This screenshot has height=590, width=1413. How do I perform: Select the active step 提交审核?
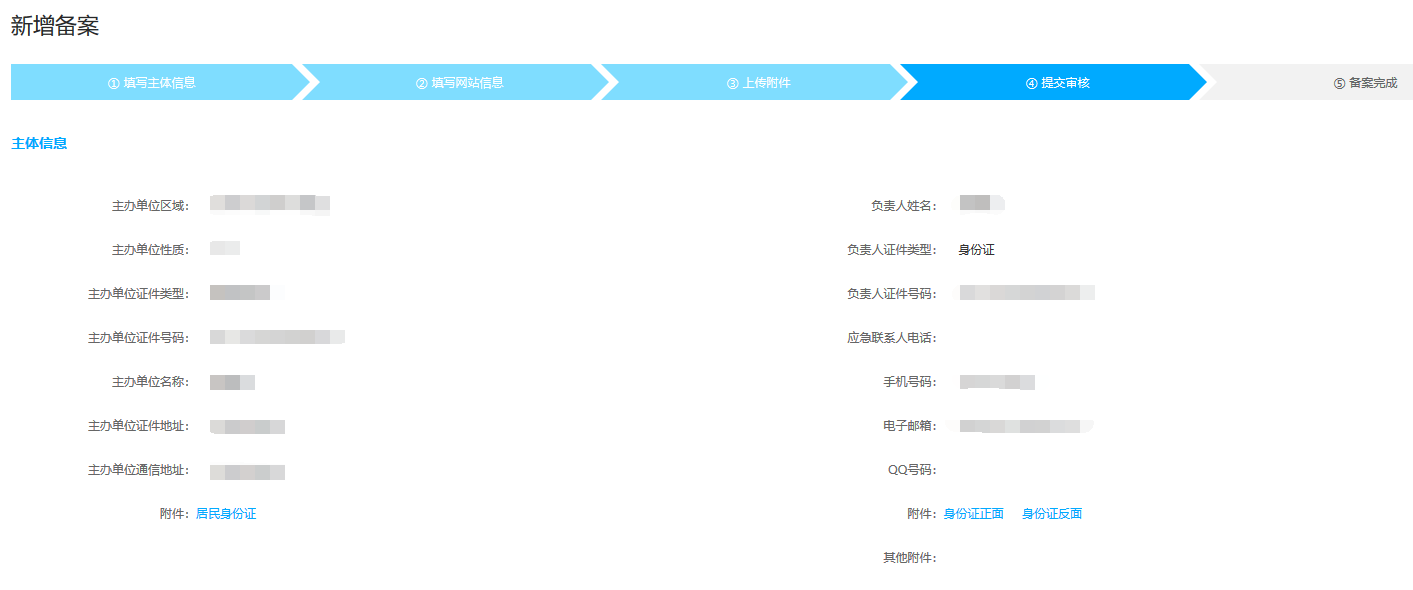coord(1058,83)
